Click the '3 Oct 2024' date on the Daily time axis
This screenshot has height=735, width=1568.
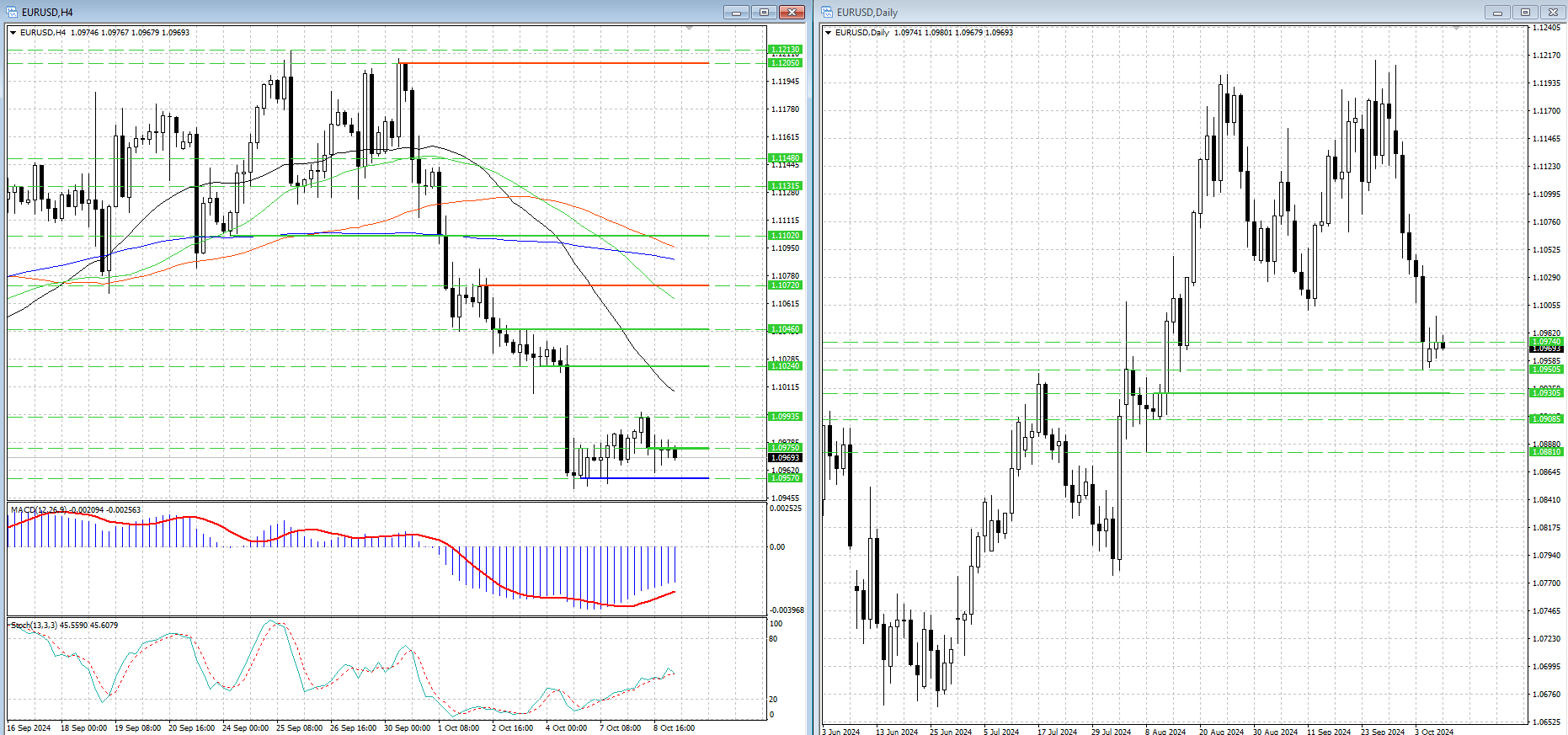[x=1434, y=732]
